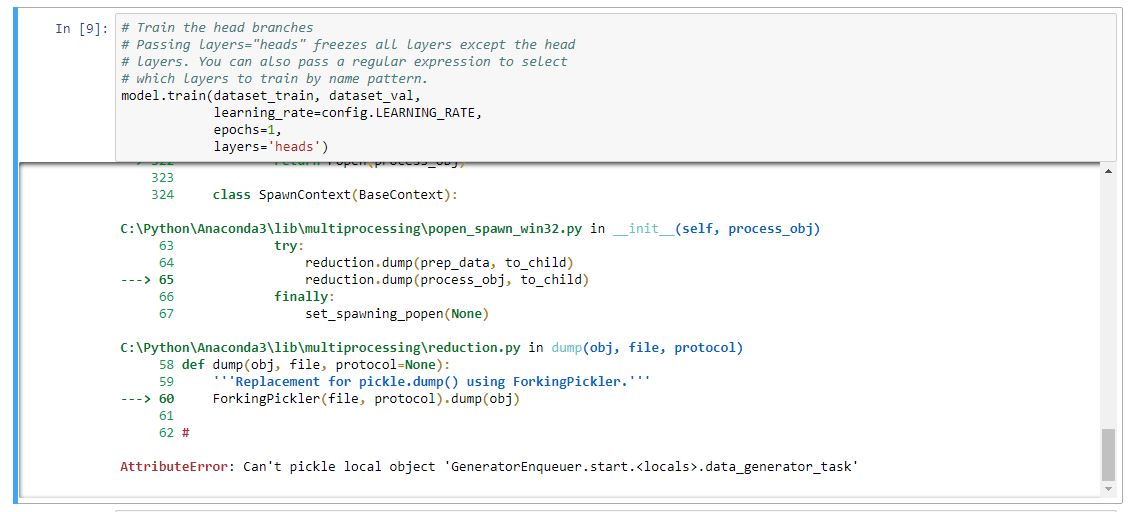Click 'def dump(obj, file, protocol=None):' line
This screenshot has height=512, width=1131.
tap(315, 364)
